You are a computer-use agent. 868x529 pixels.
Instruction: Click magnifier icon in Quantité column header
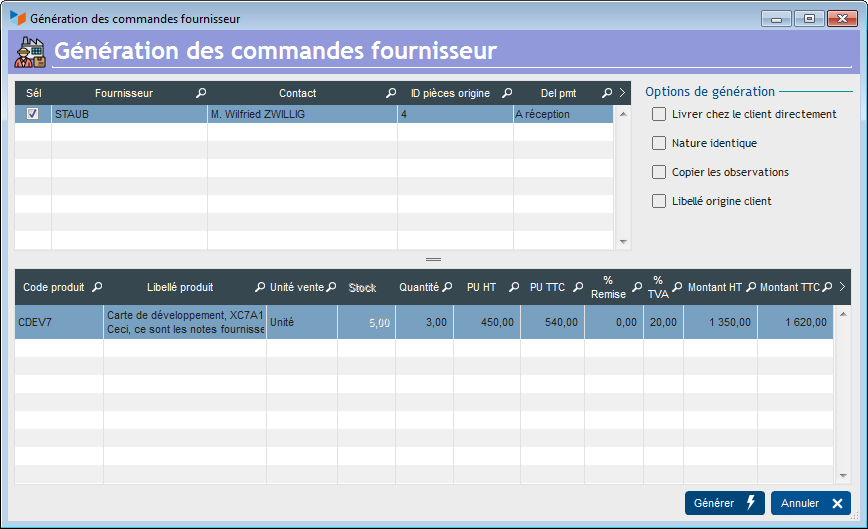(x=447, y=287)
